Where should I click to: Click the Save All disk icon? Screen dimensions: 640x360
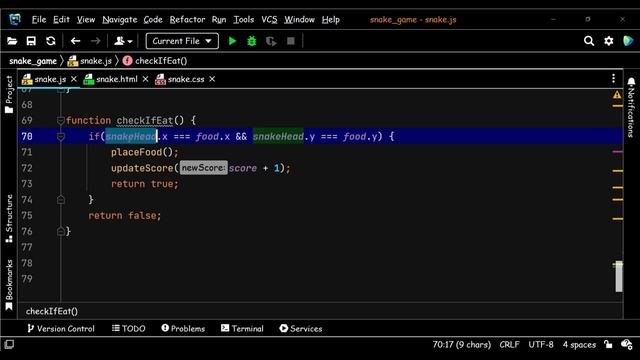(x=31, y=41)
